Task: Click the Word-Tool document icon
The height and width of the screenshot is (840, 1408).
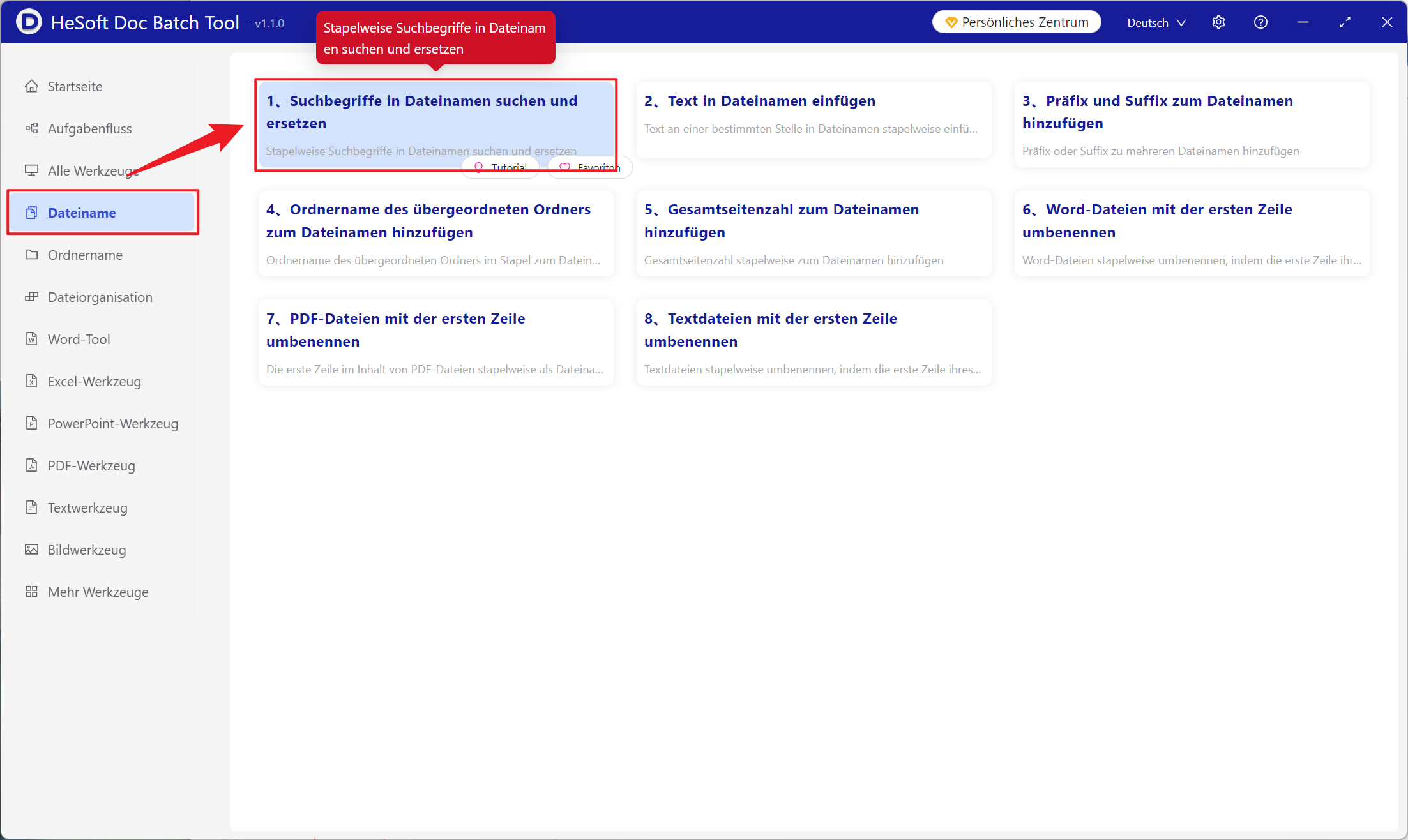Action: pyautogui.click(x=31, y=339)
